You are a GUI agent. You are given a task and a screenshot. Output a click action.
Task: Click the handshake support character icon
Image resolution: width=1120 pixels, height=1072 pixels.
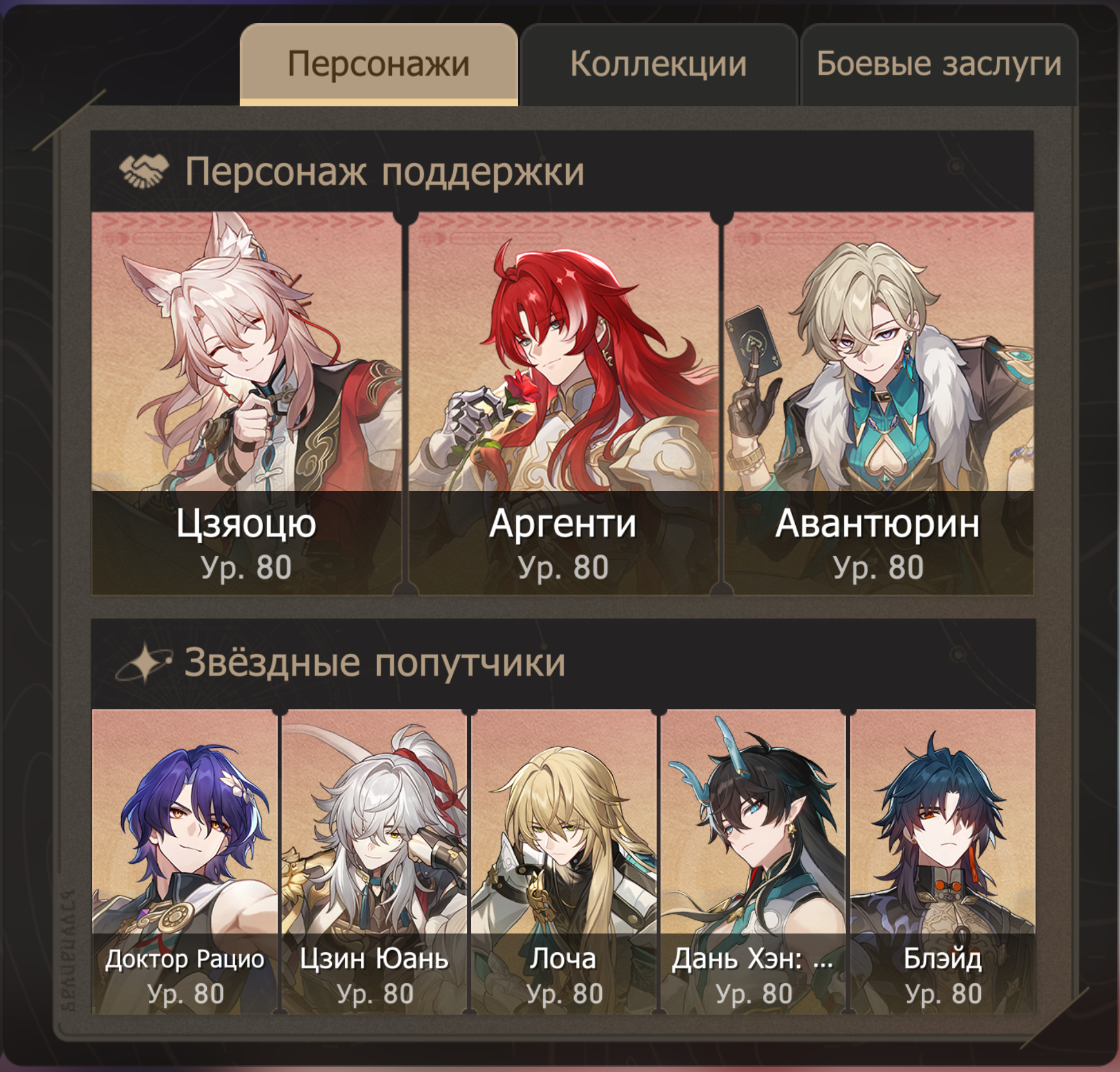pos(144,171)
